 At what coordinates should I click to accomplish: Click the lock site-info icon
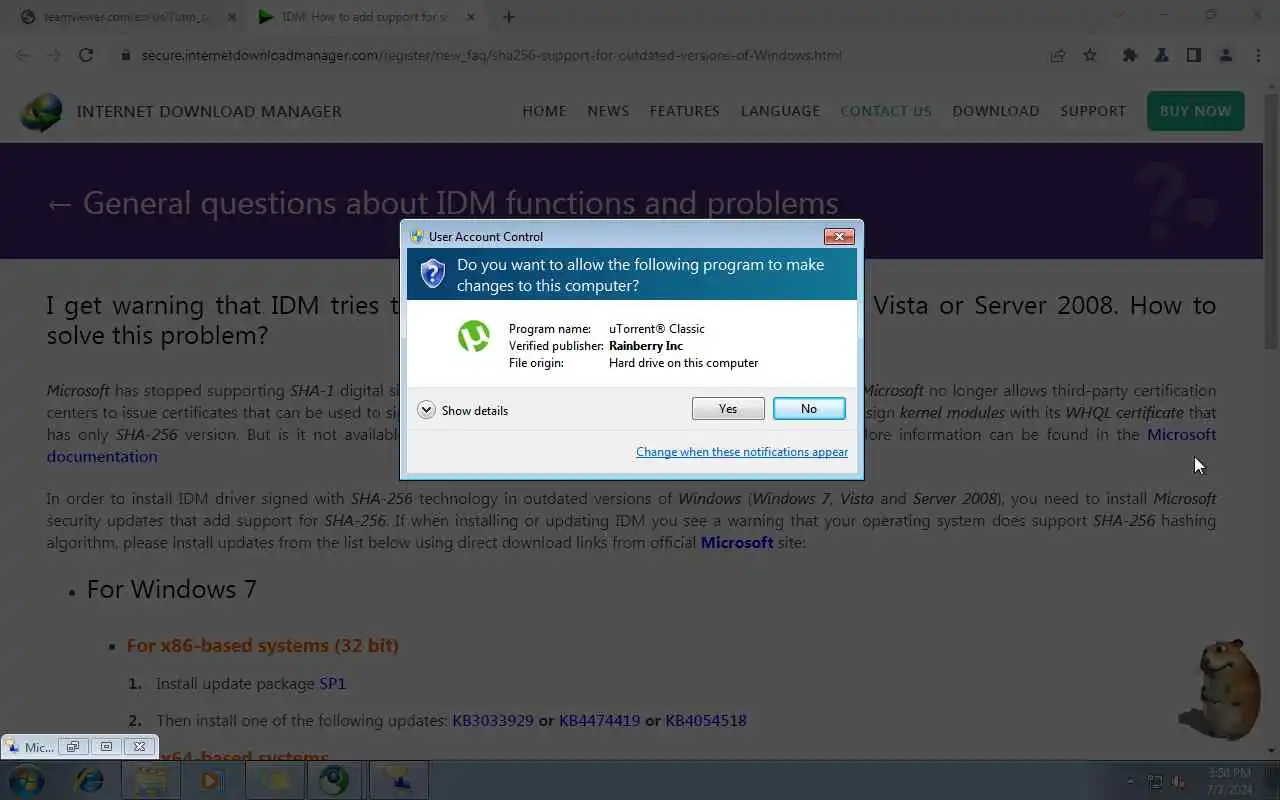[126, 55]
